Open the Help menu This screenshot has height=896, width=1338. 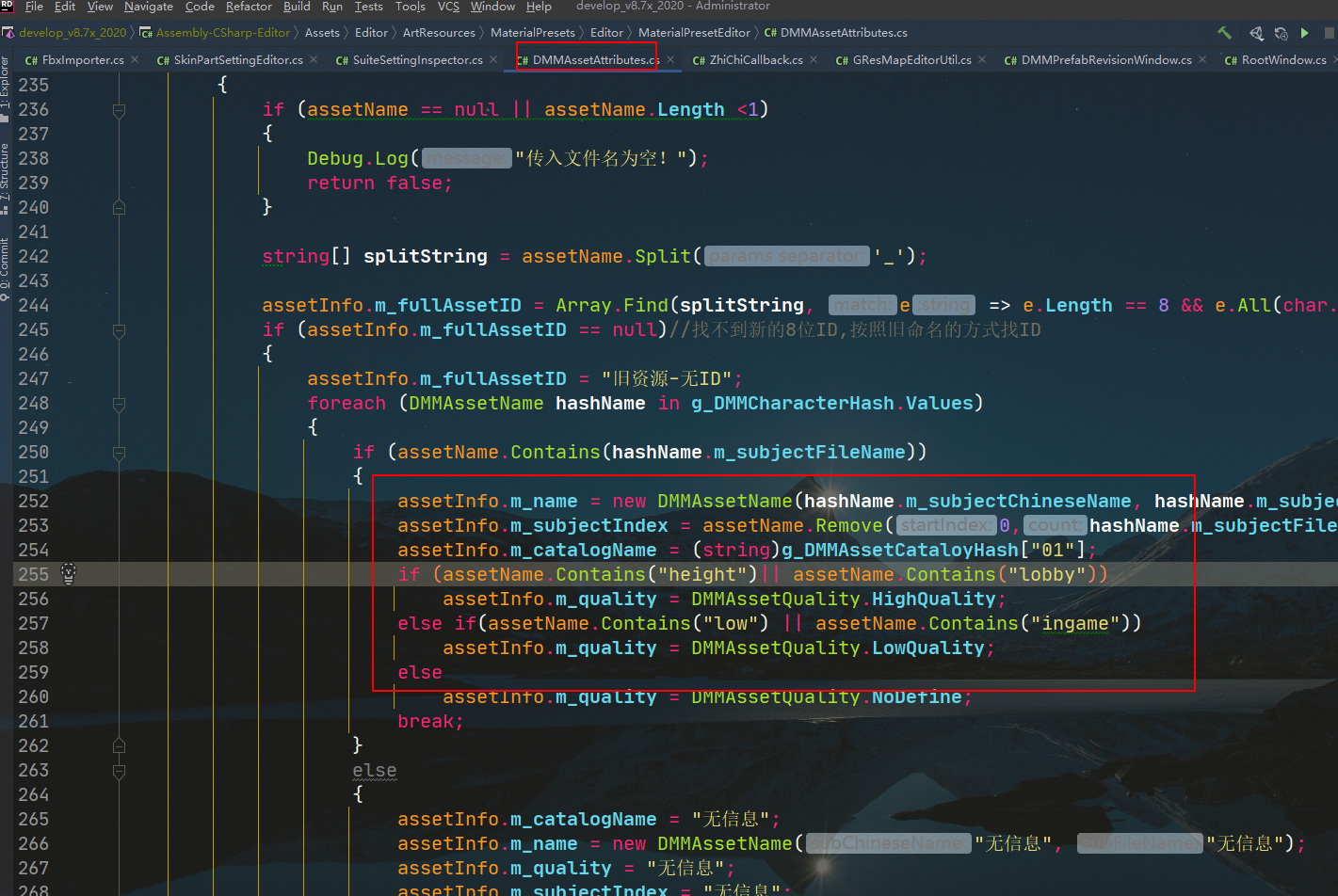coord(539,6)
